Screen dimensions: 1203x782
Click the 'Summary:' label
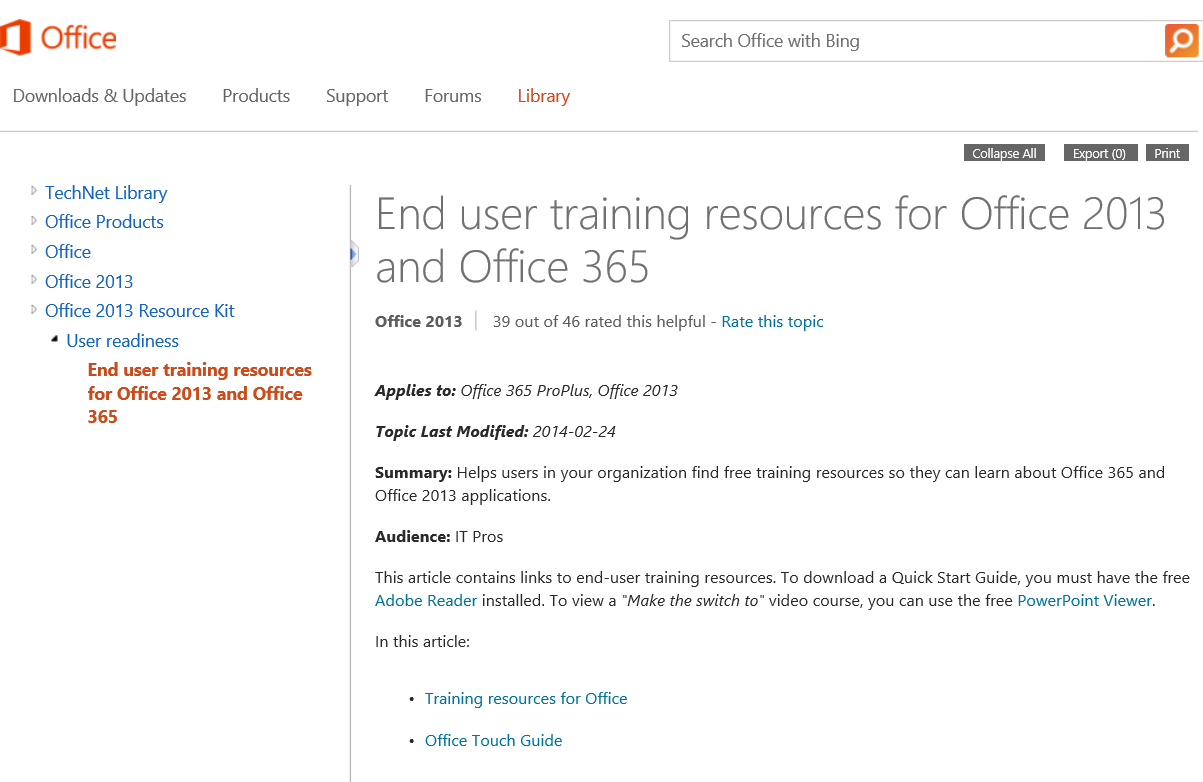click(x=414, y=473)
